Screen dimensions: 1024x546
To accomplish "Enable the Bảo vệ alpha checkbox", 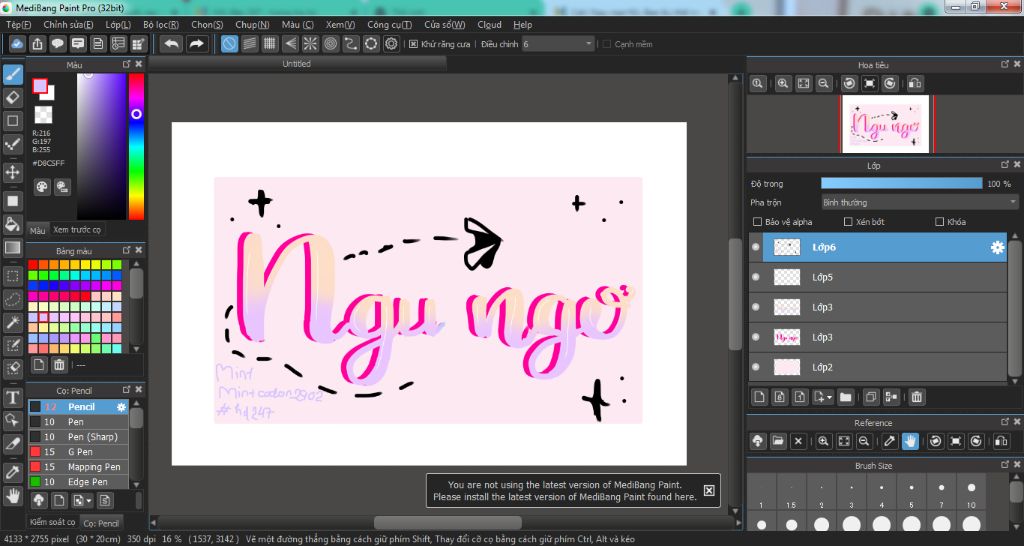I will [x=758, y=222].
